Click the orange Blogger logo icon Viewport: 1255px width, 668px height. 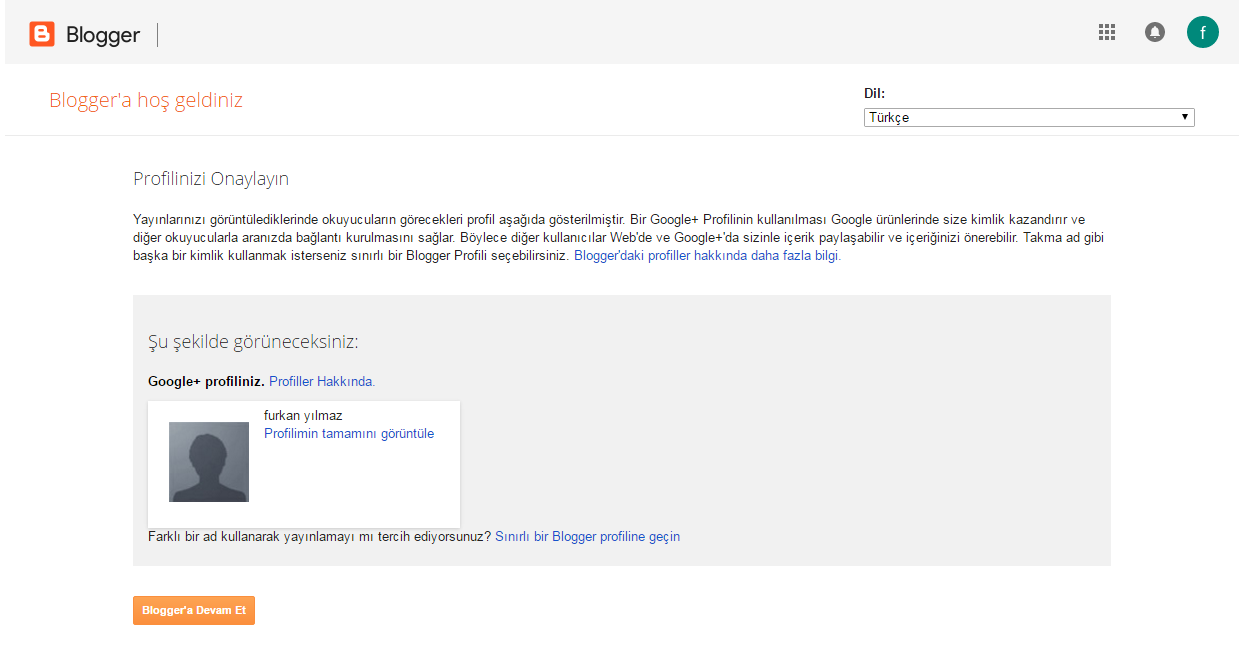[42, 34]
